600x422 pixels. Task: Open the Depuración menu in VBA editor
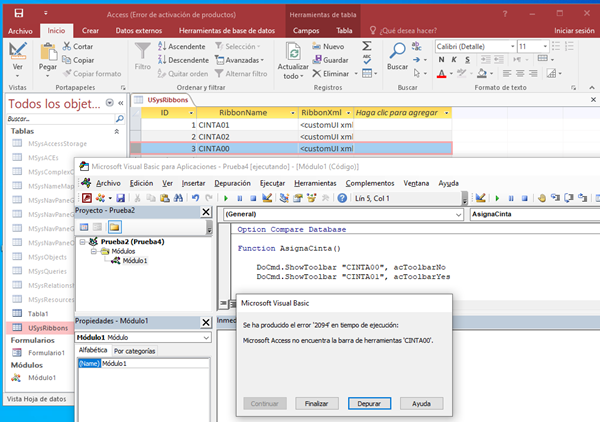(x=233, y=183)
